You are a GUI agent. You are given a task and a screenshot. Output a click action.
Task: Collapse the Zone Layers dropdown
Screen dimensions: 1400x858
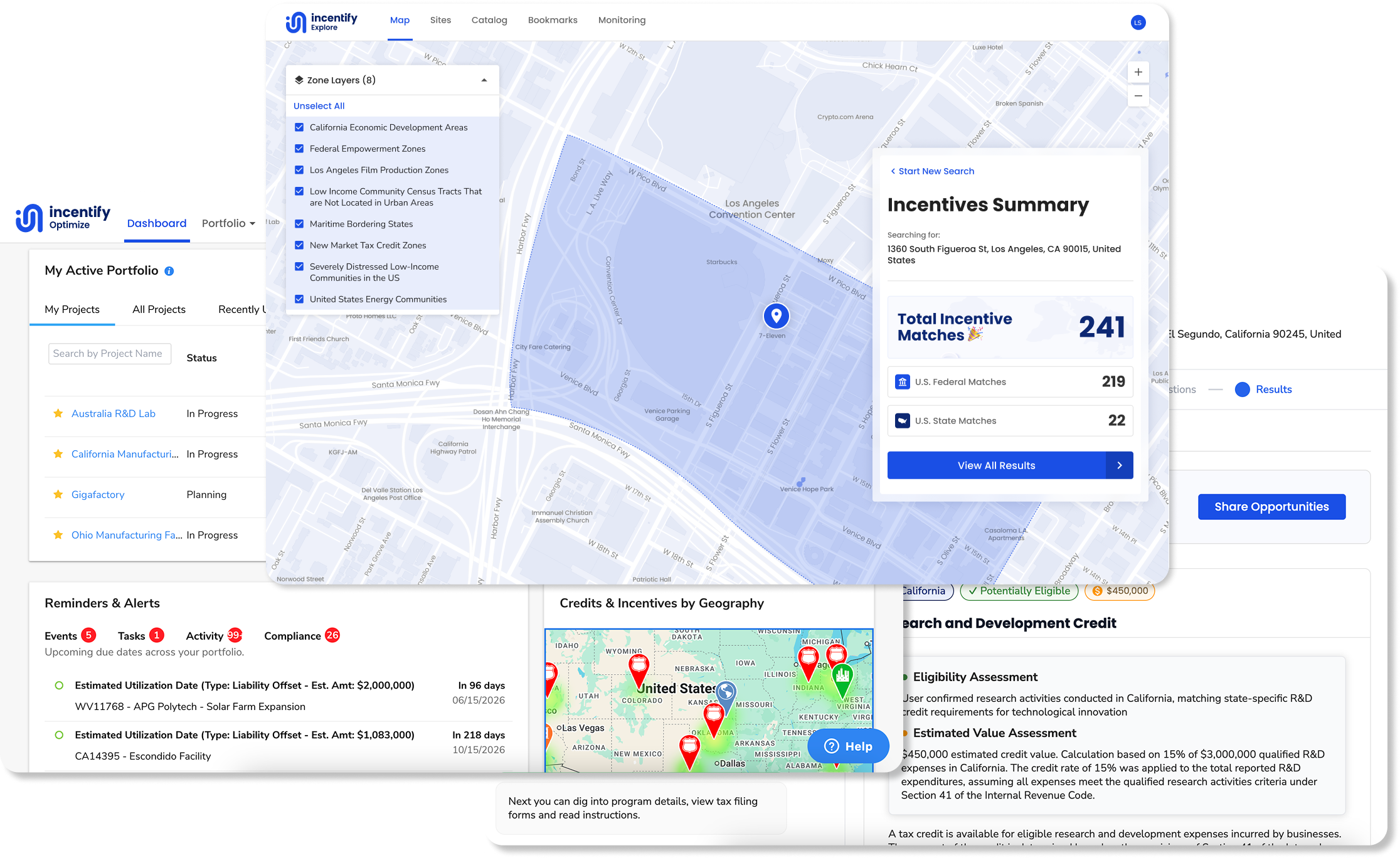pos(484,80)
